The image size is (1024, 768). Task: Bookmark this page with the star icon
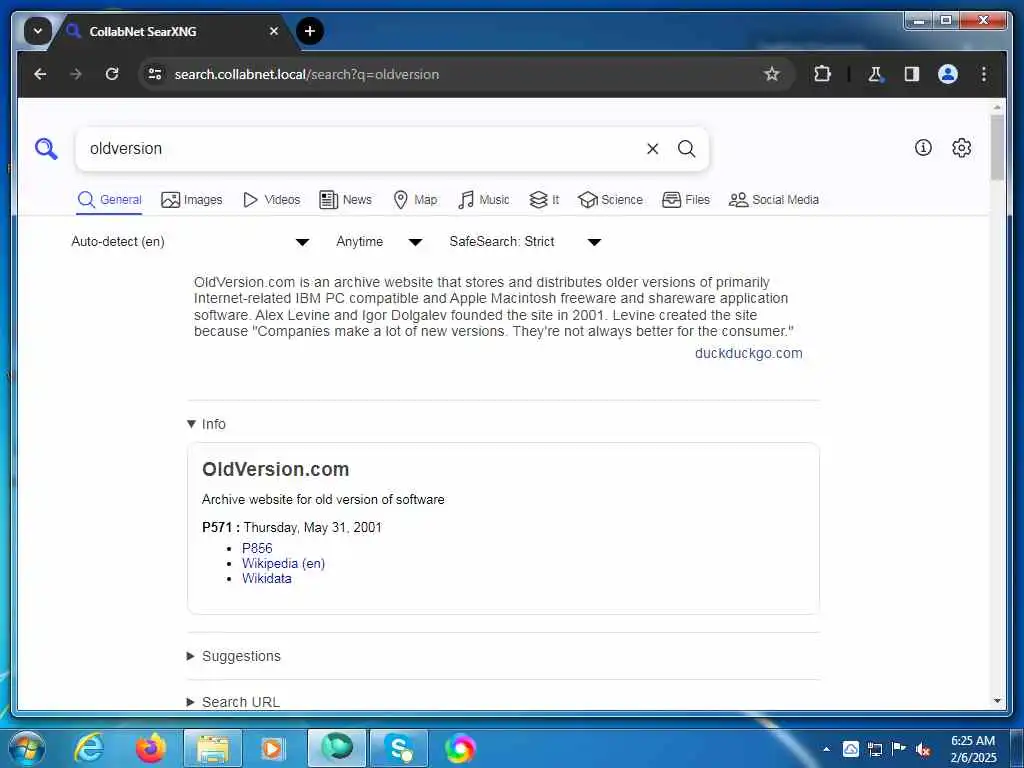tap(772, 74)
